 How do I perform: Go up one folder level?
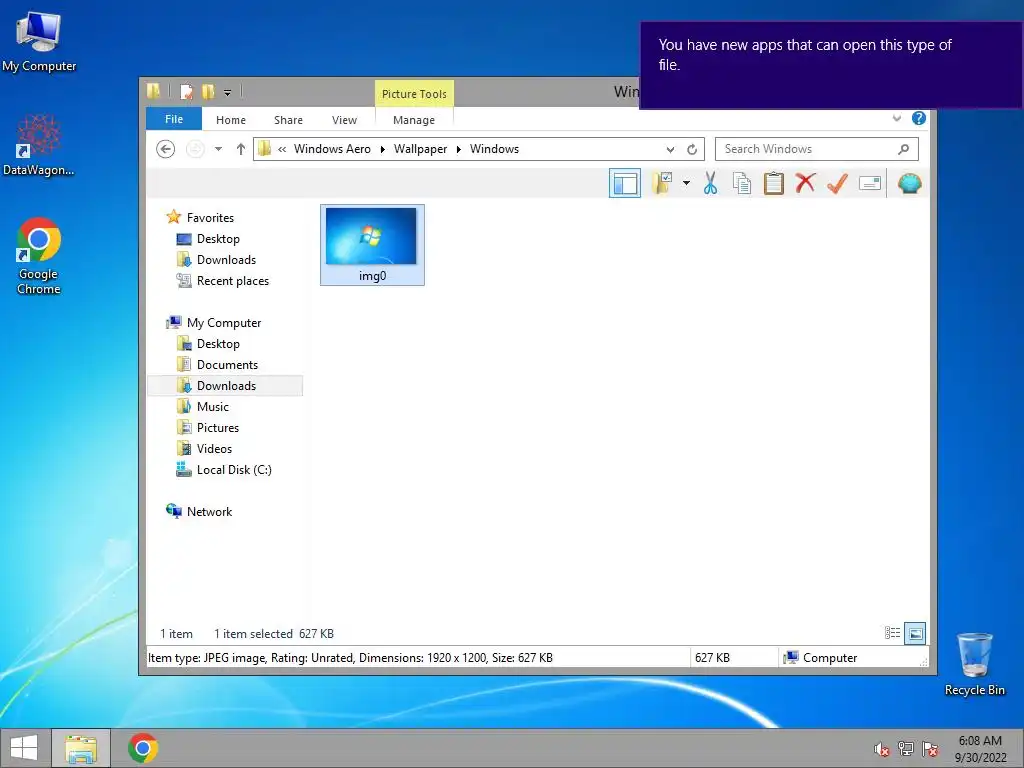(x=241, y=150)
